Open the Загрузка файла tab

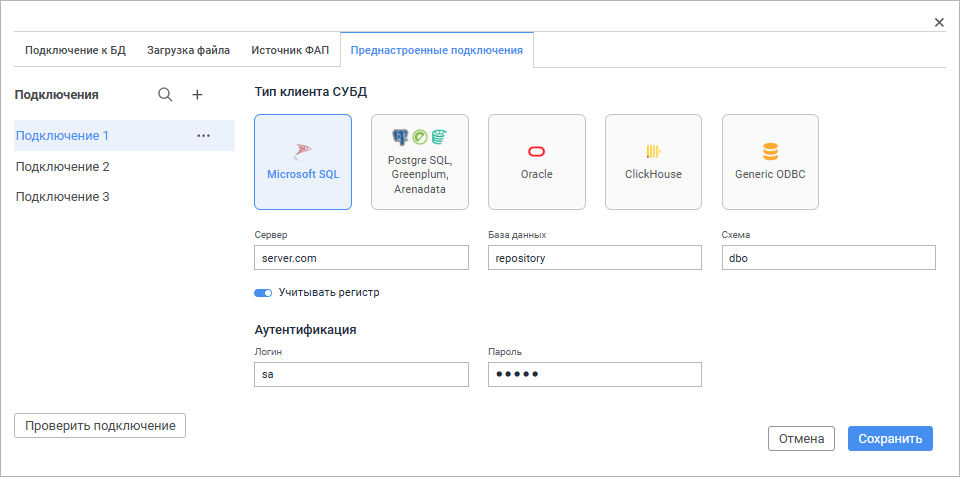coord(188,50)
